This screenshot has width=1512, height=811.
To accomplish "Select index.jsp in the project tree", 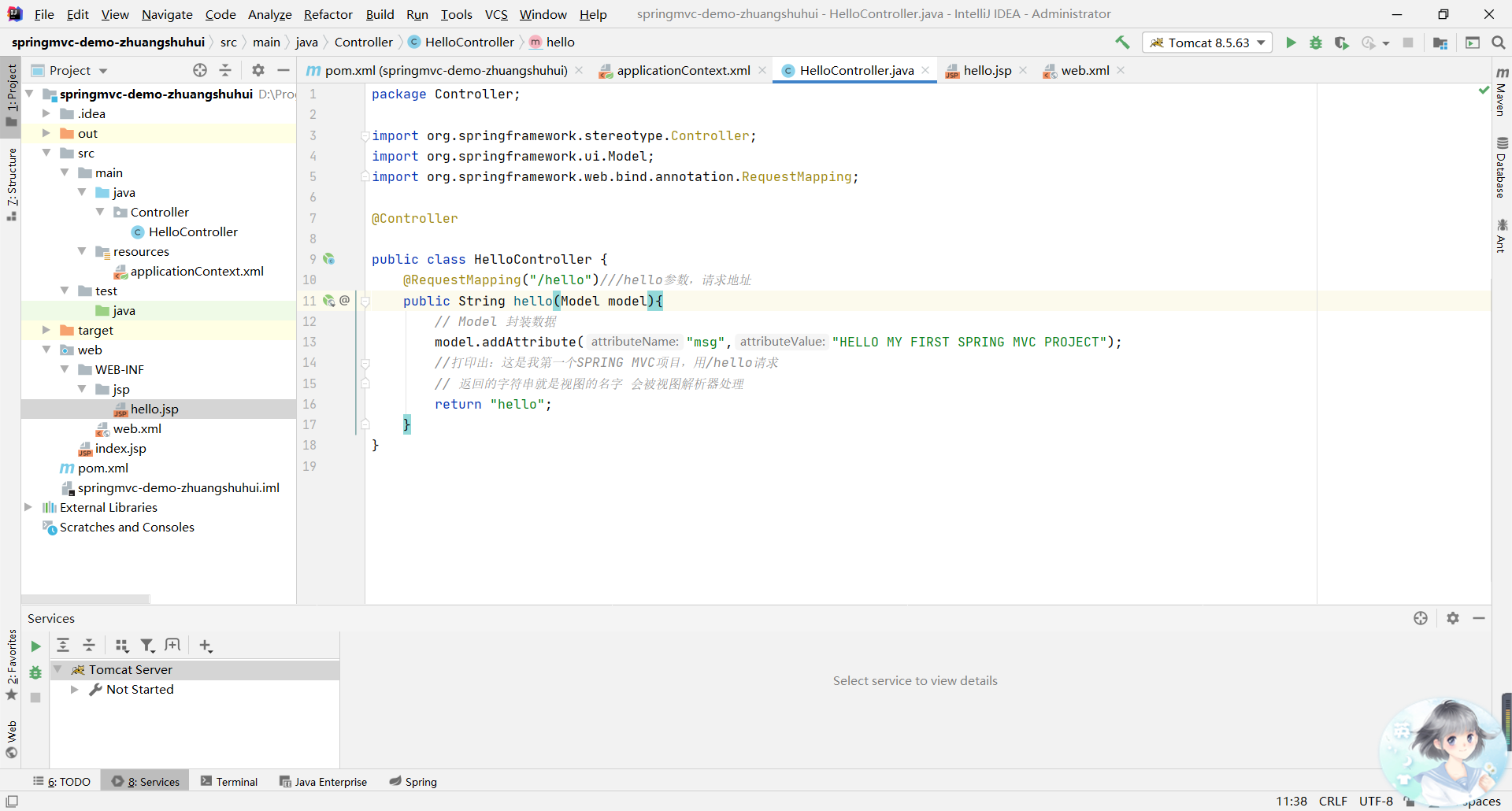I will point(120,448).
